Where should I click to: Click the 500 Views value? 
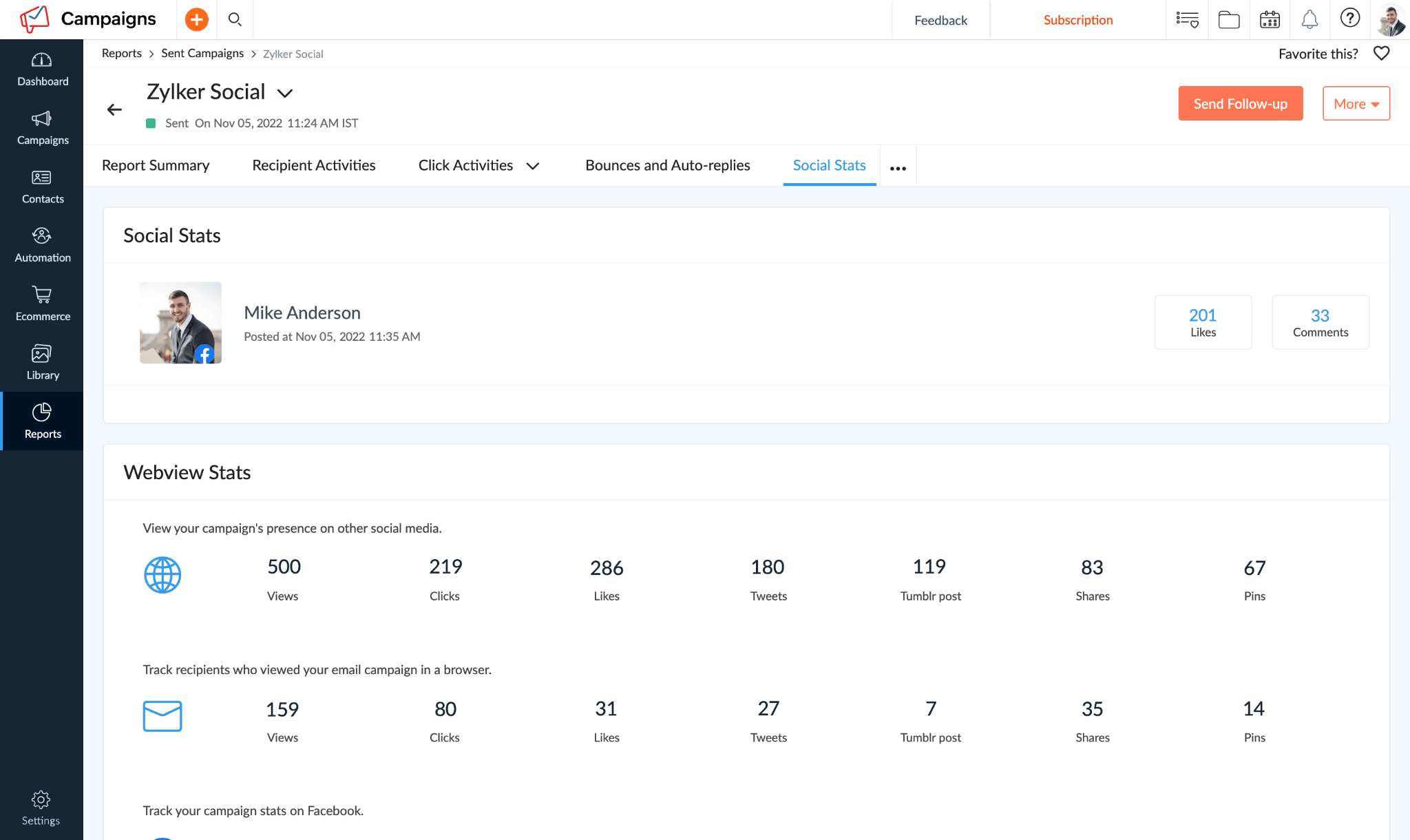pos(284,567)
